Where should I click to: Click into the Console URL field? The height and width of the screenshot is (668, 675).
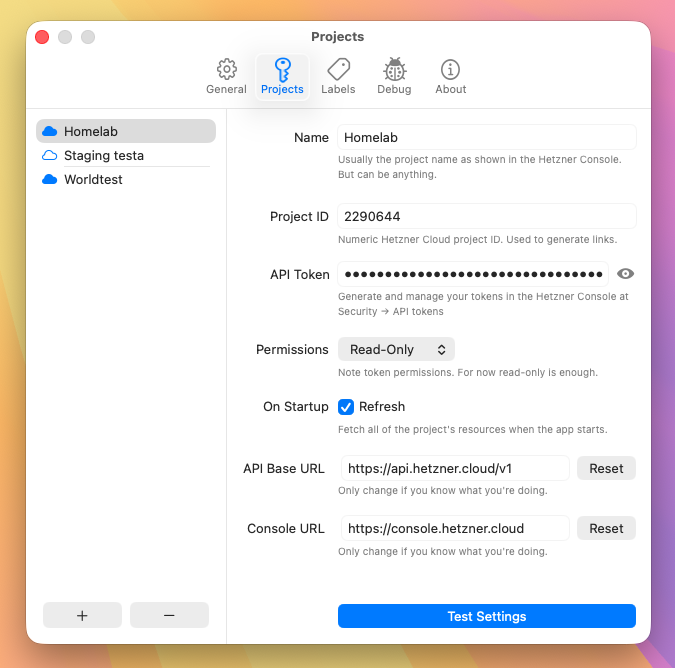(455, 528)
